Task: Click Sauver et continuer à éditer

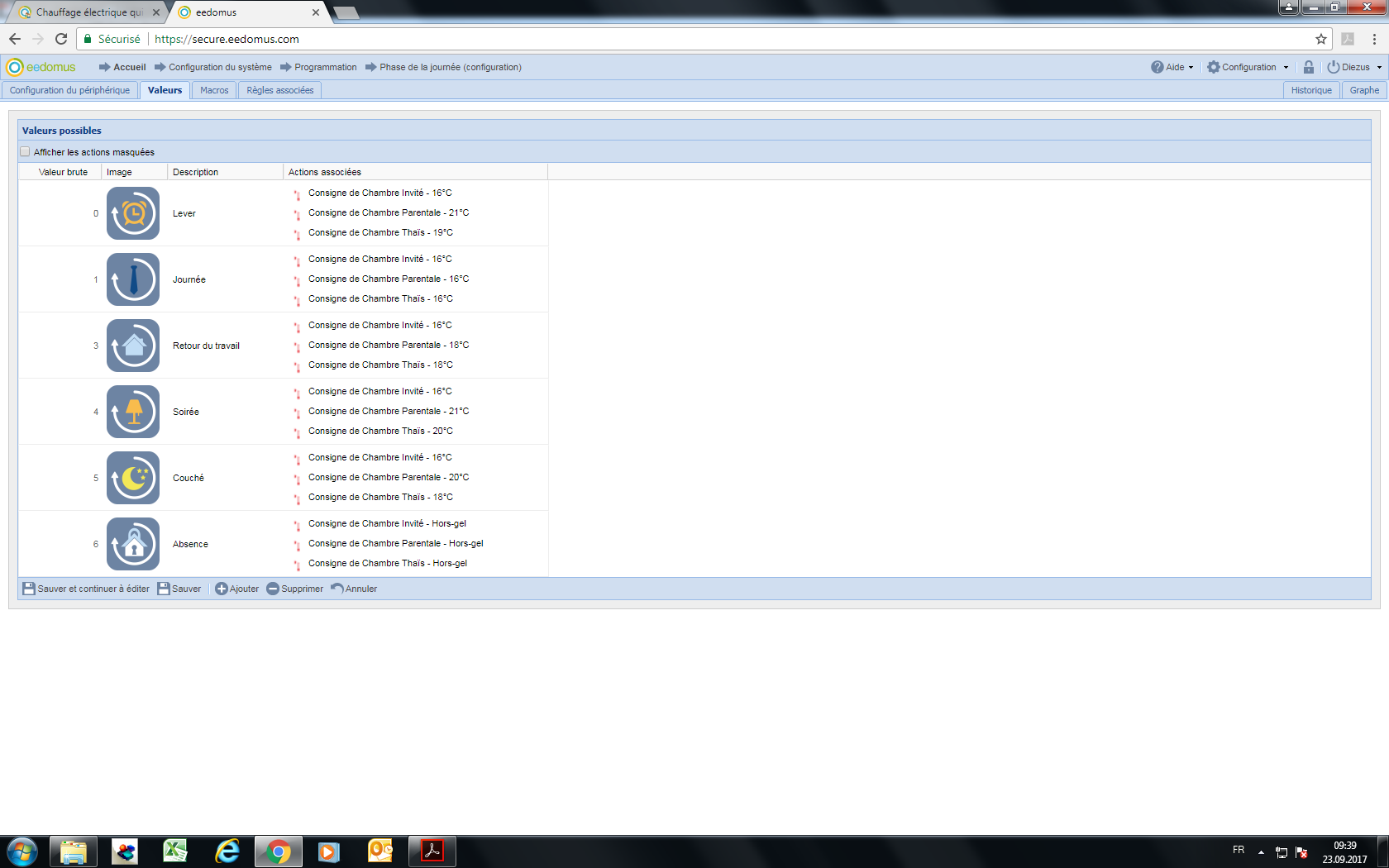Action: 86,589
